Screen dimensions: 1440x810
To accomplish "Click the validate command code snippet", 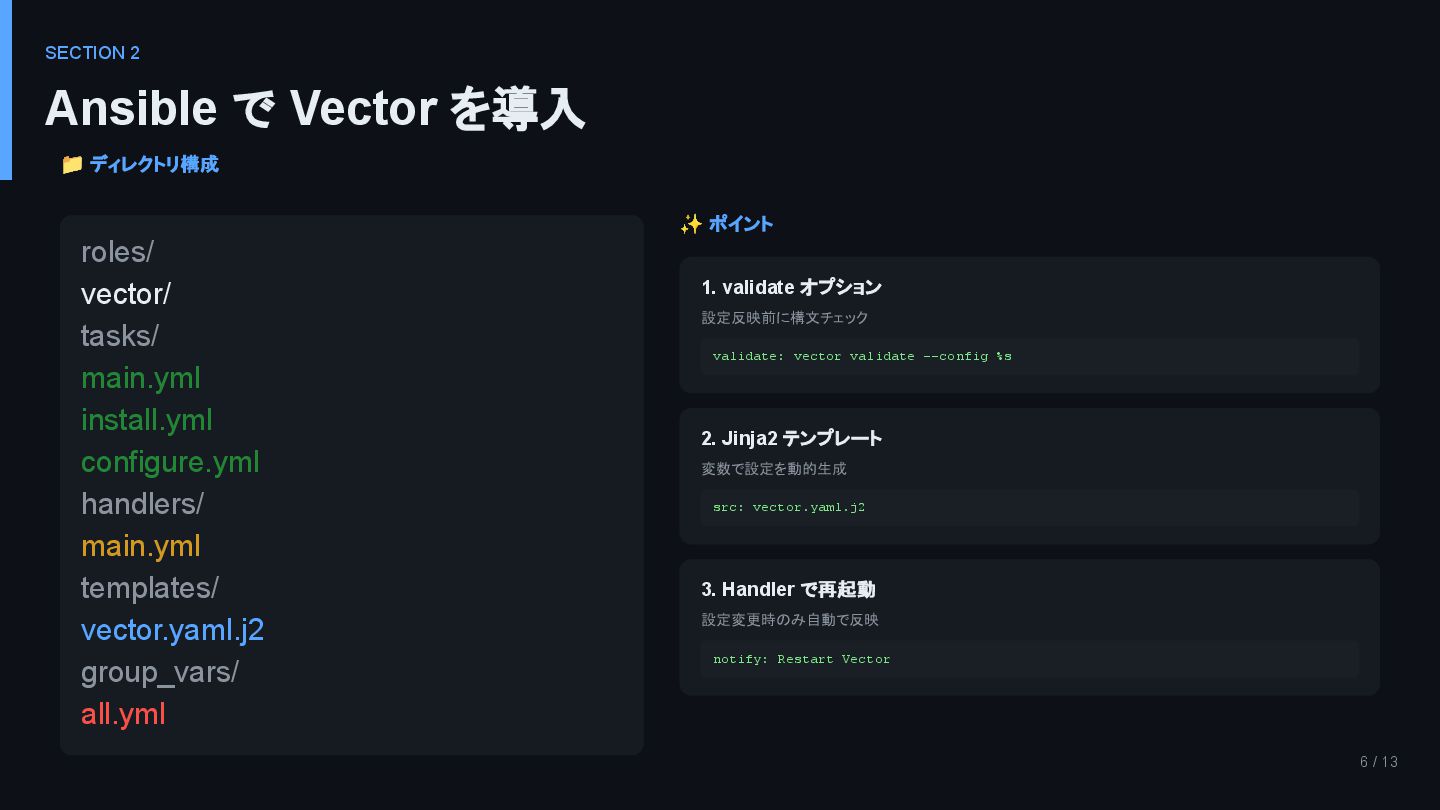I will [x=862, y=356].
